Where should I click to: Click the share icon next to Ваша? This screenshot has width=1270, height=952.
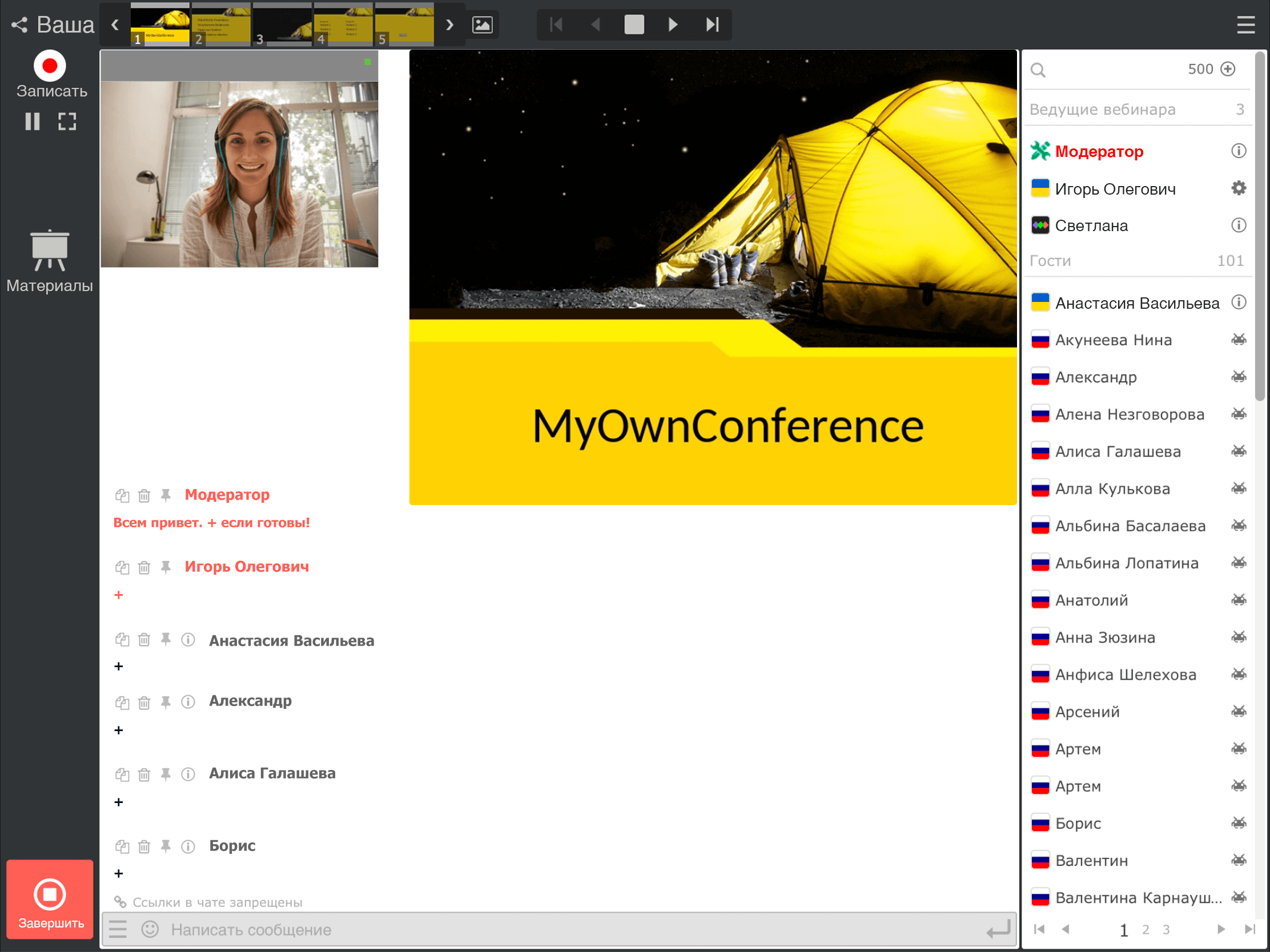coord(19,25)
